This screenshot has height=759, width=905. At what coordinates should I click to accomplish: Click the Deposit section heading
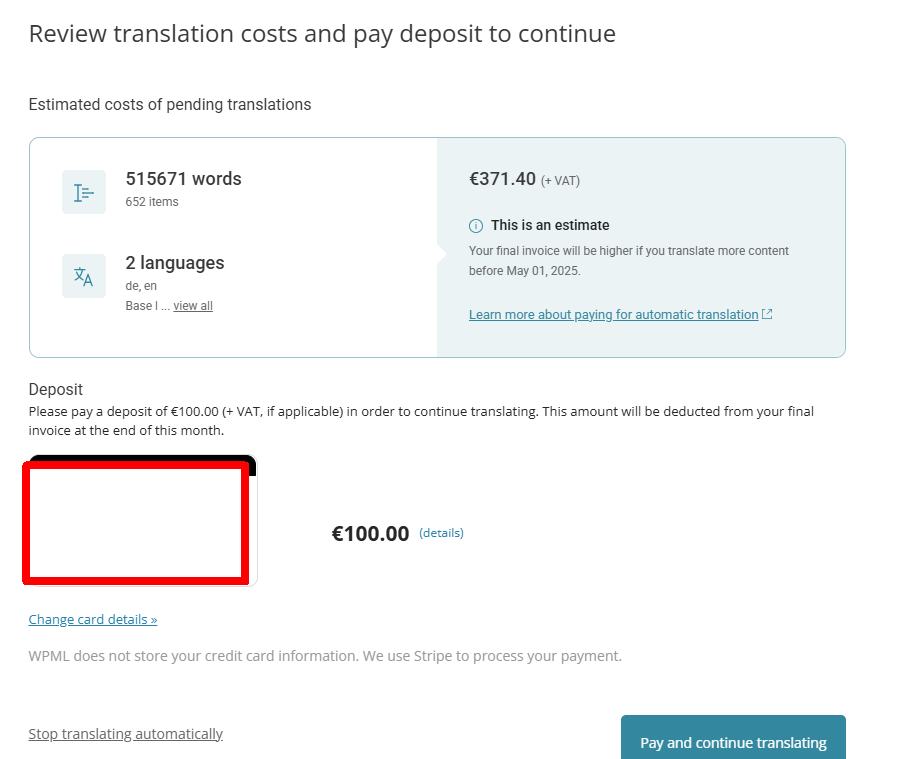[56, 390]
